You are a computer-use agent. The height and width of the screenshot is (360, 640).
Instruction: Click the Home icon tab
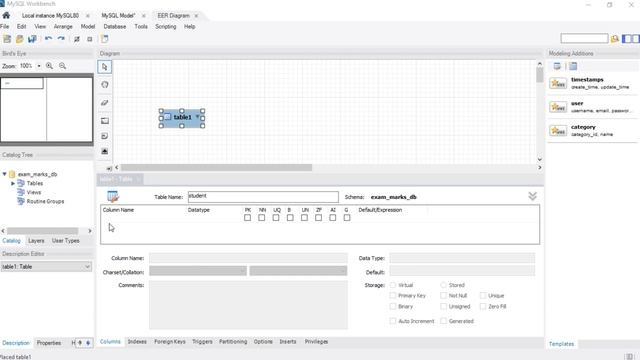coord(6,16)
